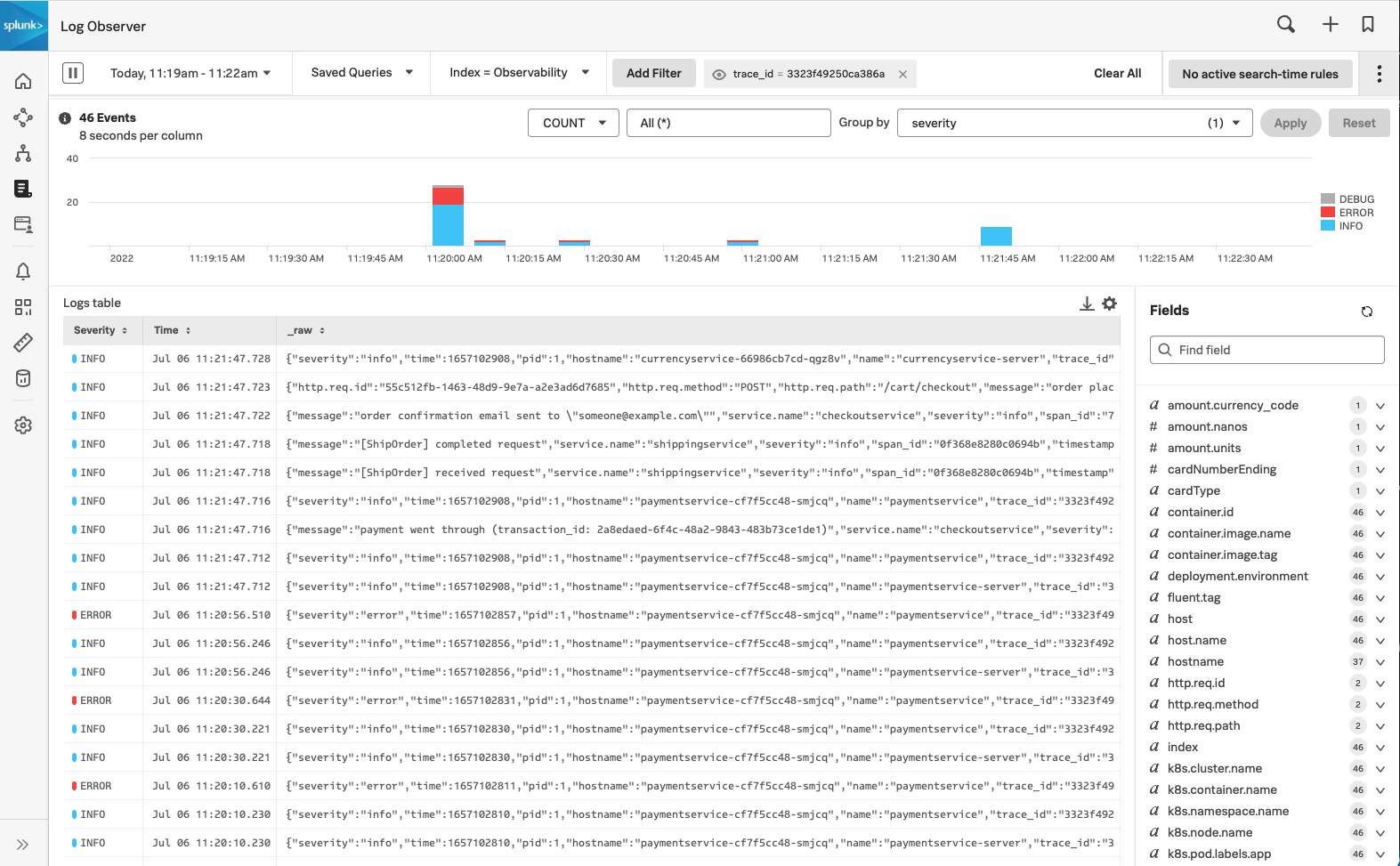
Task: Open RUM browser icon in sidebar
Action: coord(23,224)
